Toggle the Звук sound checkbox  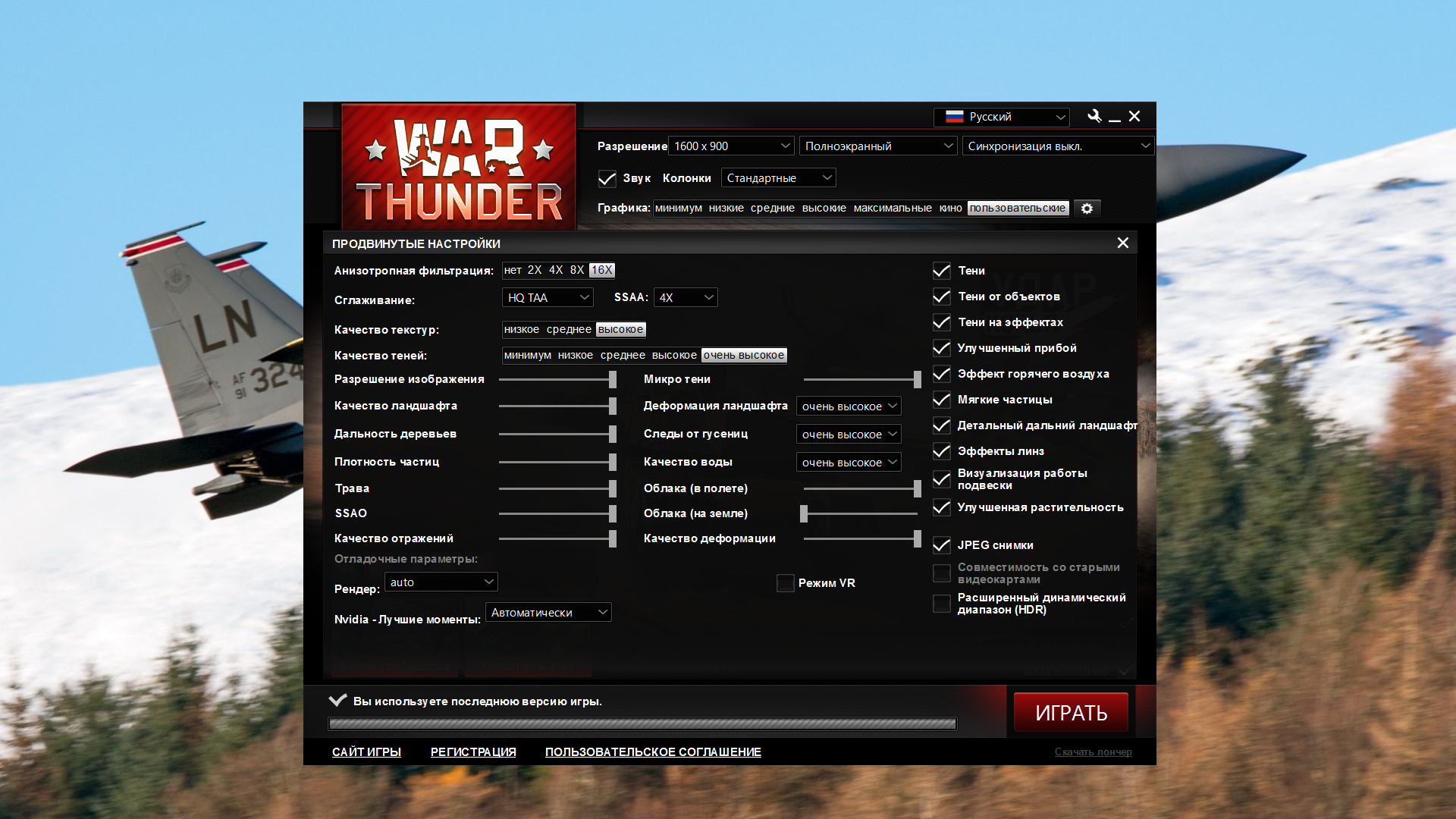607,178
